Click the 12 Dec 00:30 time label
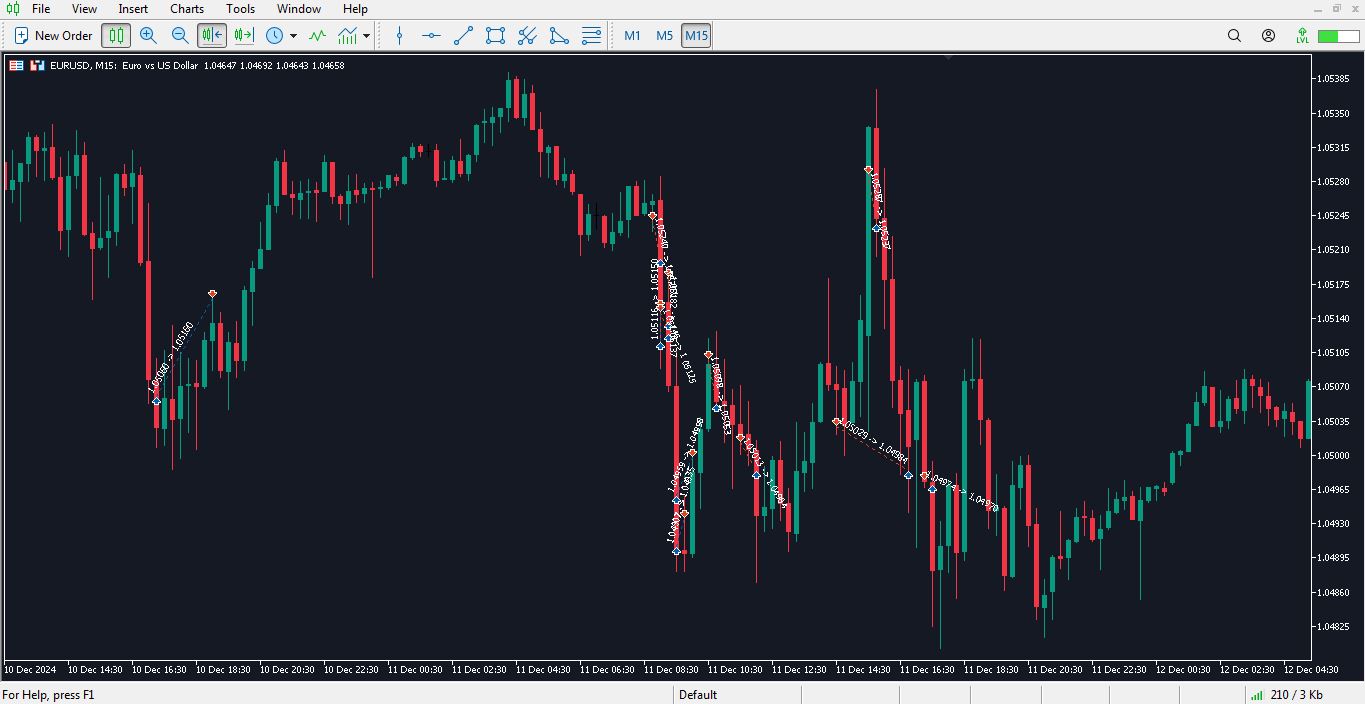 pos(1185,669)
